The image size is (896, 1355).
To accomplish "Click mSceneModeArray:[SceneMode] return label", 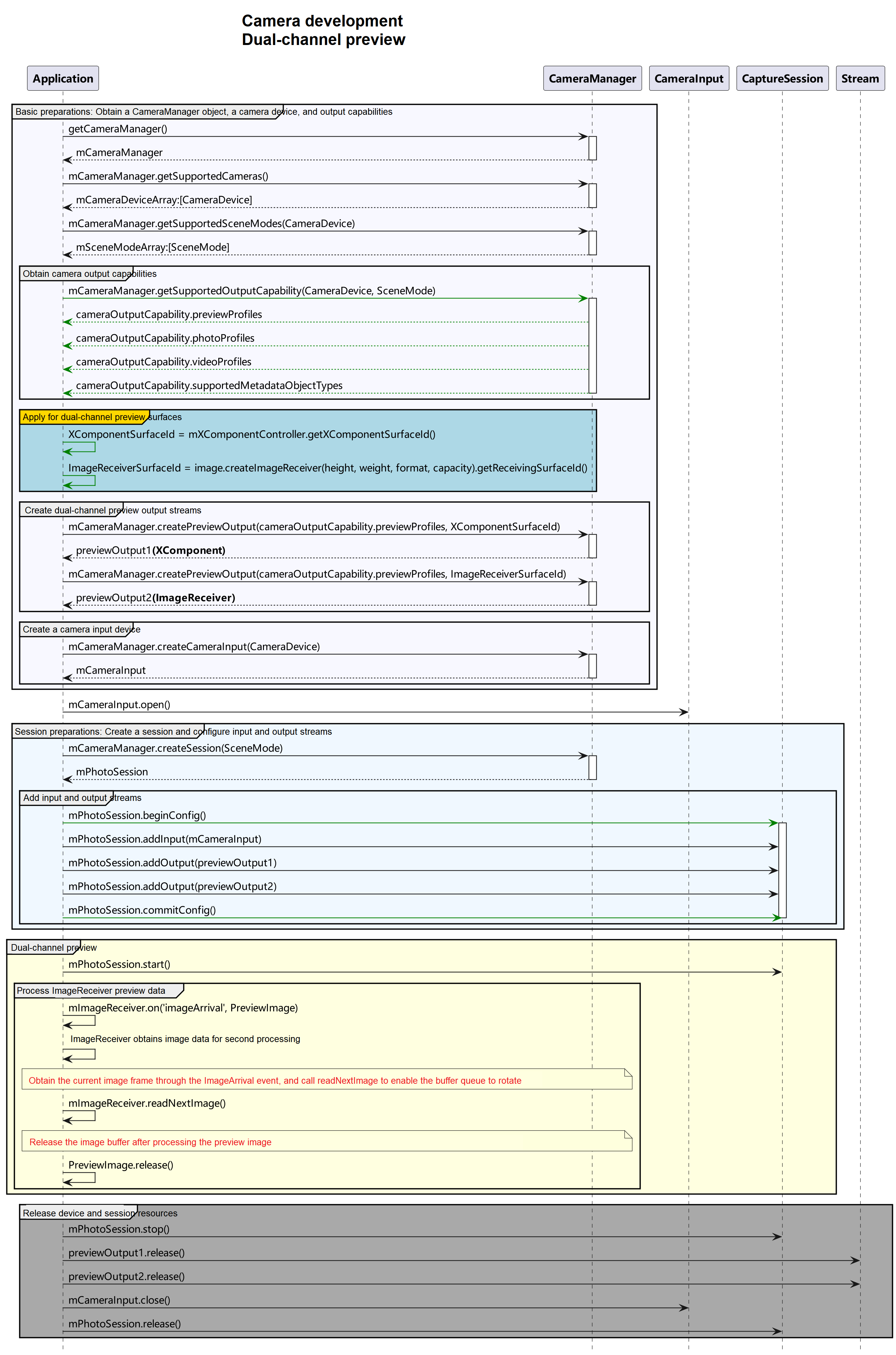I will 152,247.
